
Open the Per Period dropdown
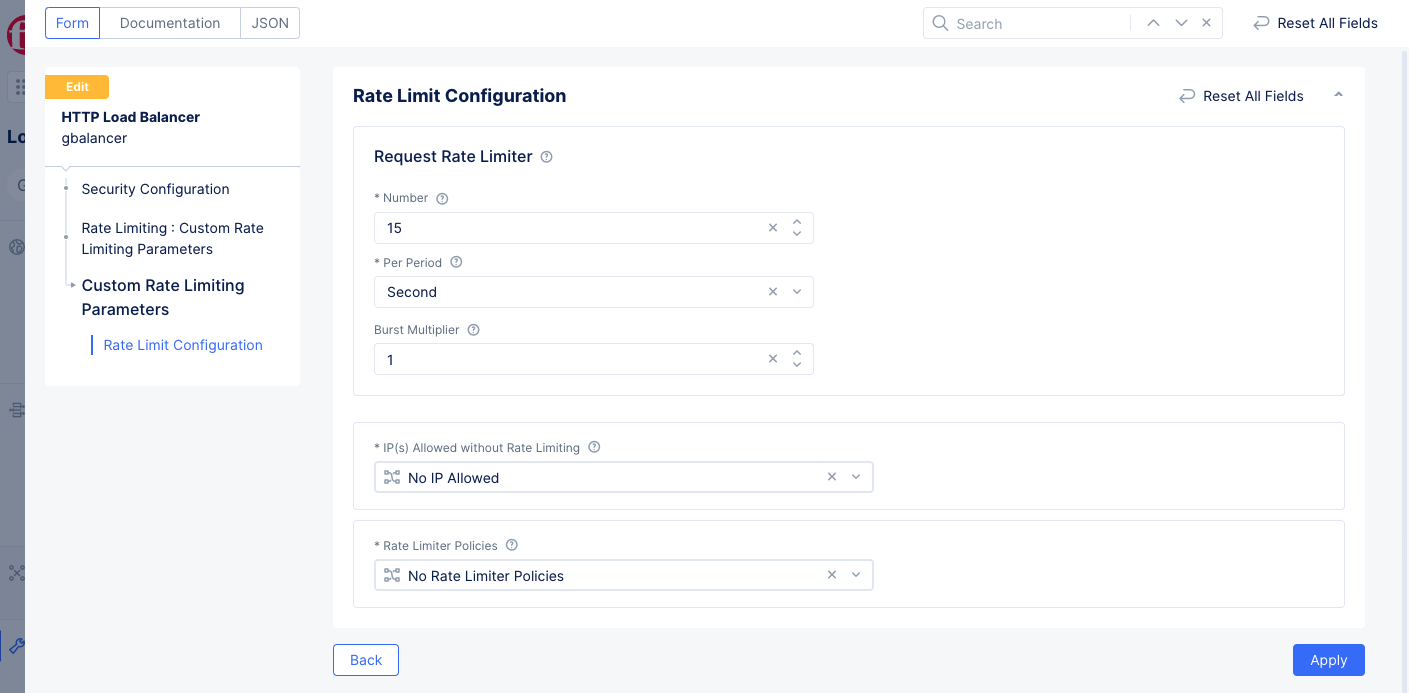click(797, 292)
